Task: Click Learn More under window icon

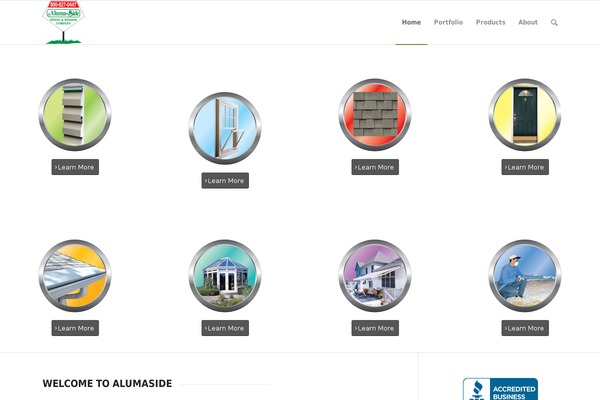Action: [x=225, y=181]
